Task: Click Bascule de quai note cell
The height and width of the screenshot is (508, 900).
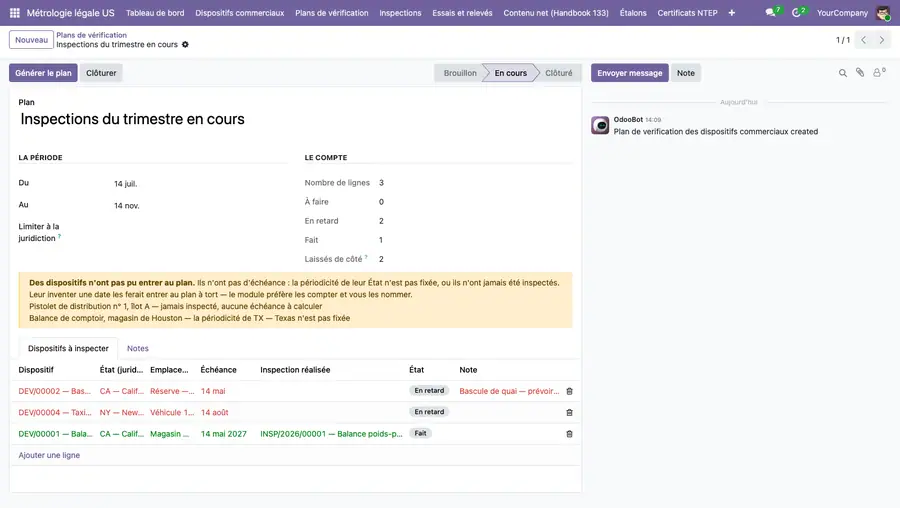Action: (509, 391)
